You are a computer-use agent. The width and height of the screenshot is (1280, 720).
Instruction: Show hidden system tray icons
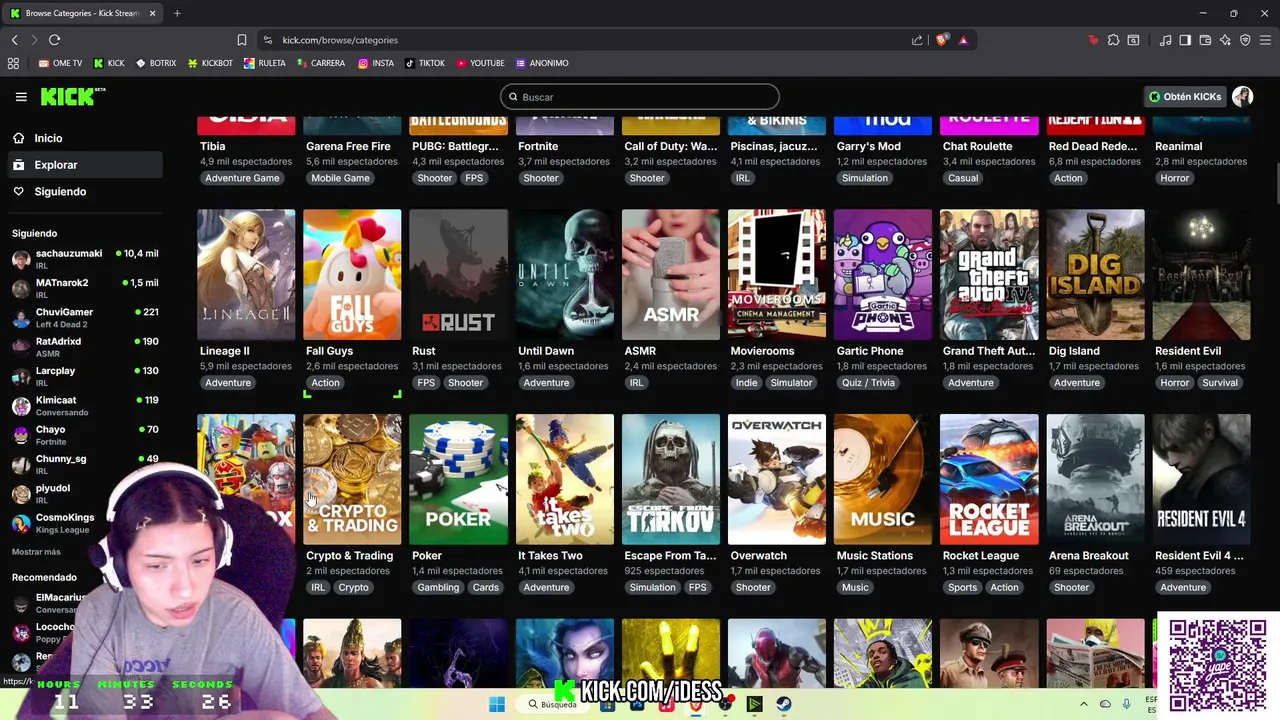pyautogui.click(x=1083, y=704)
